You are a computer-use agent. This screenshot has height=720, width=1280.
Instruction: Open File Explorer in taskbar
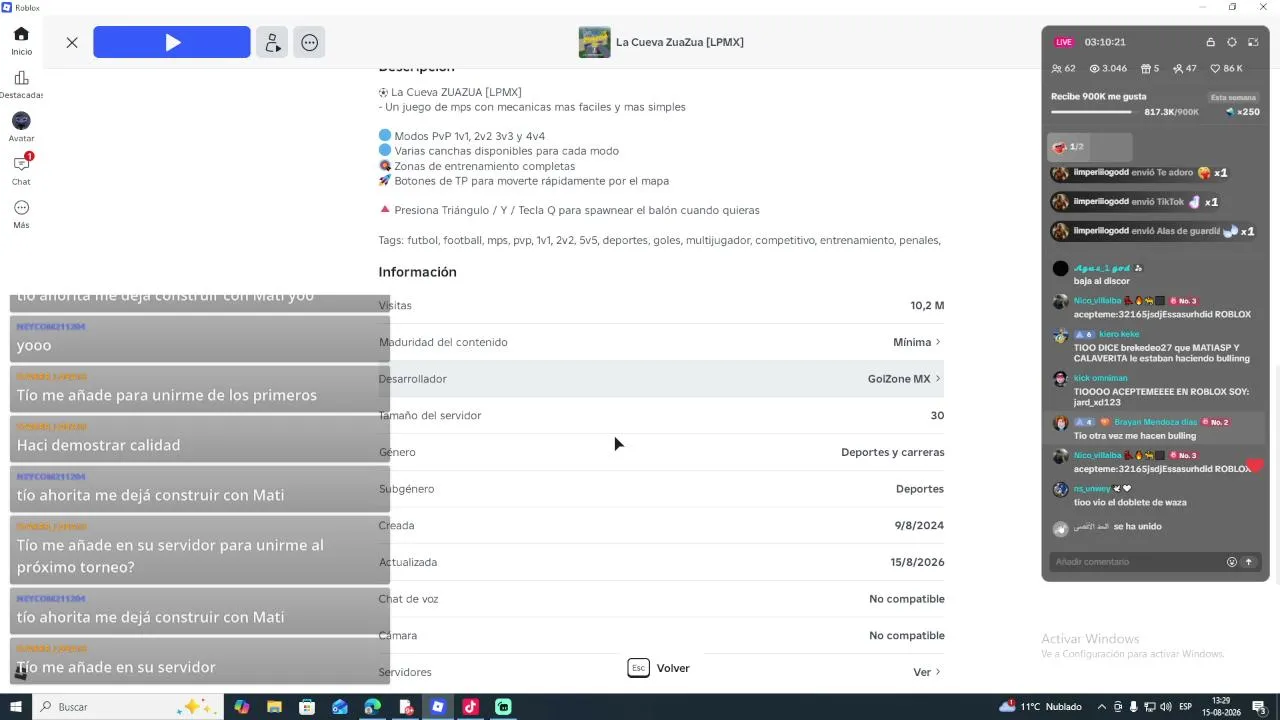(274, 707)
